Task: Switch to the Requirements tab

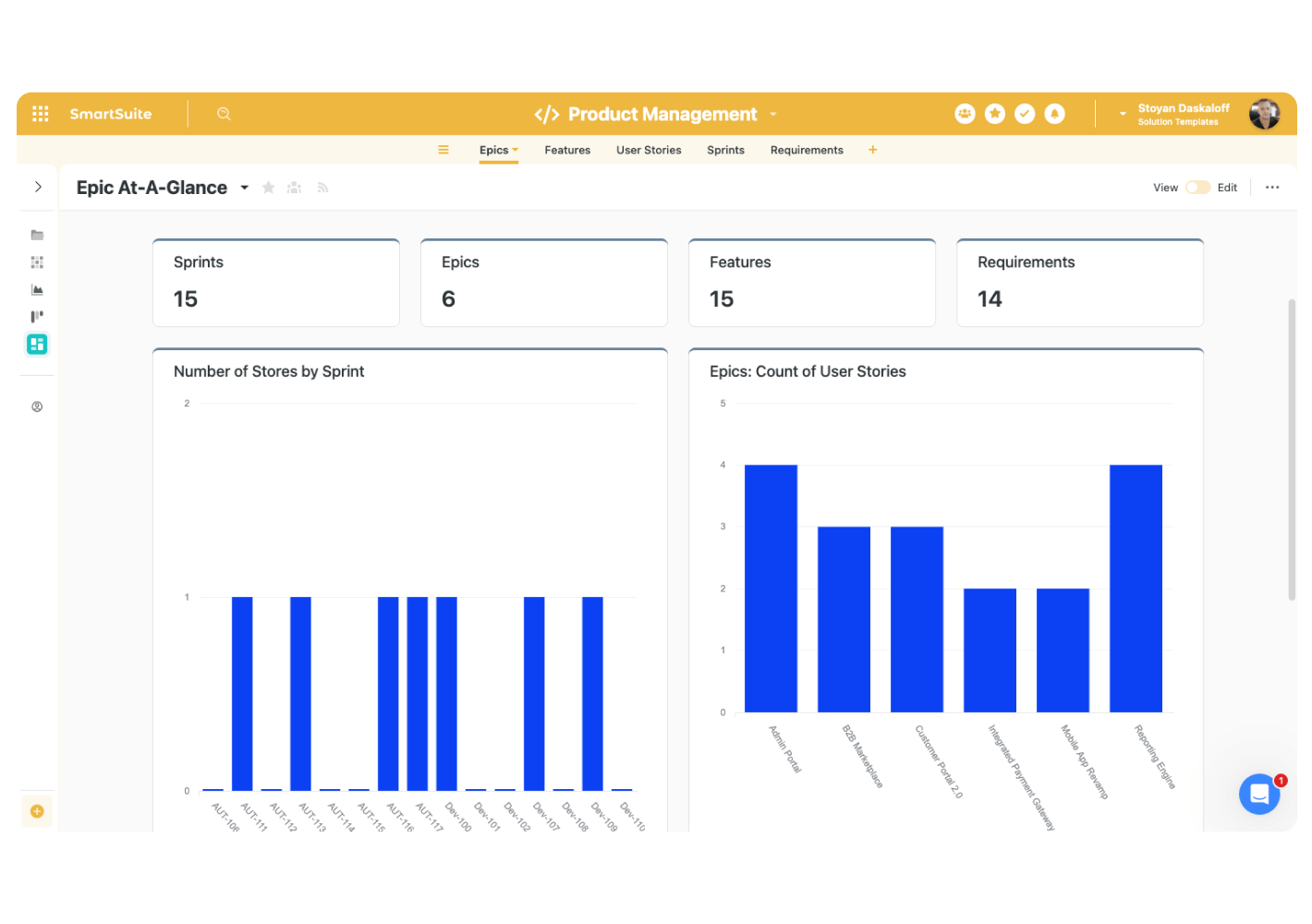Action: click(x=807, y=150)
